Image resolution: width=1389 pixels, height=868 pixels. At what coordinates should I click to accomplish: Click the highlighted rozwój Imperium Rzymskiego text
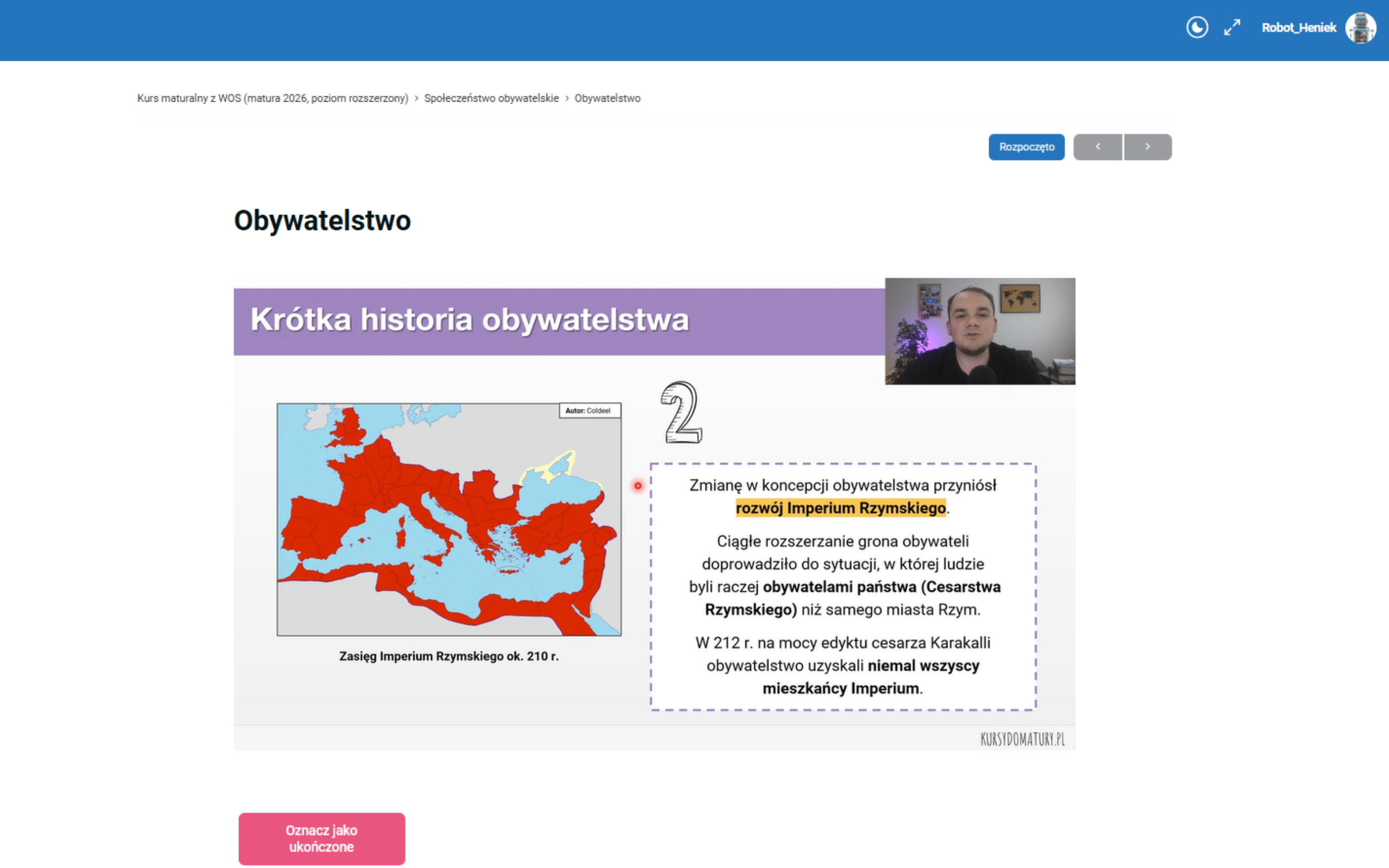click(840, 508)
